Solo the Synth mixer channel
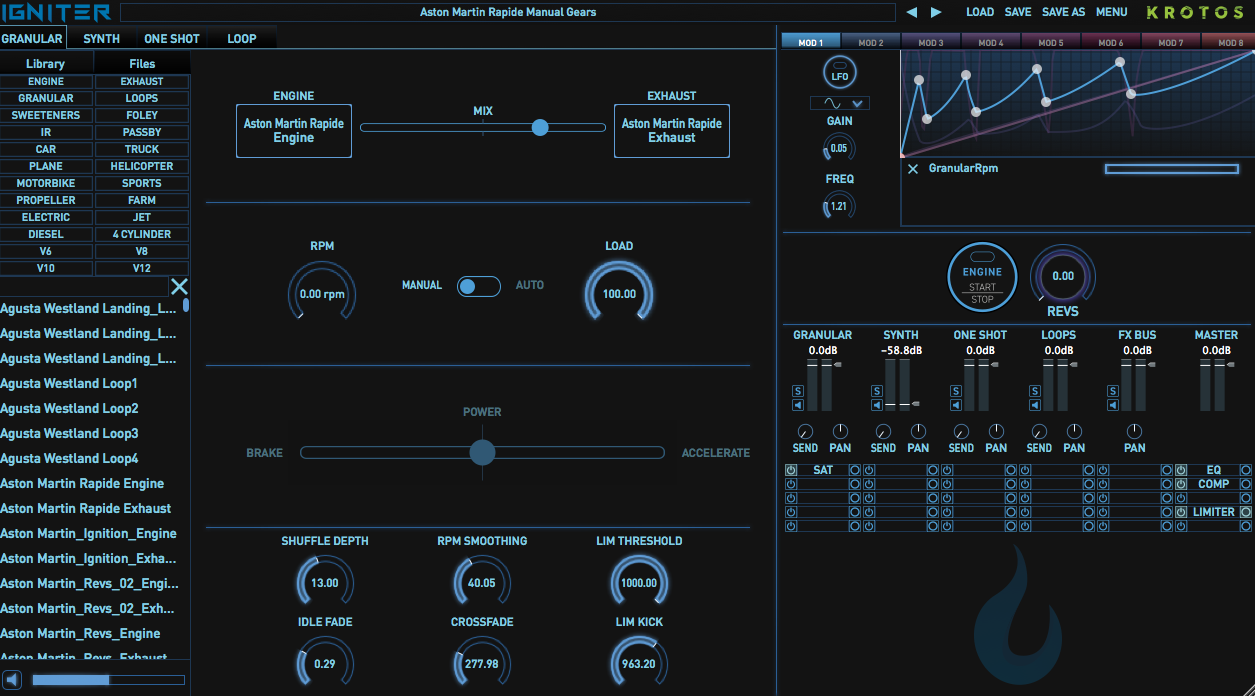Screen dimensions: 1255x696 877,390
